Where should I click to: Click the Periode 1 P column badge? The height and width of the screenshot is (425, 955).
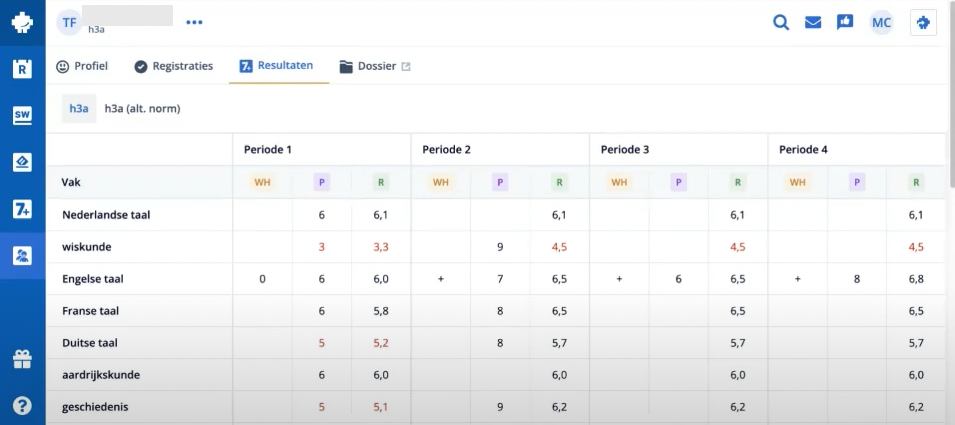pos(322,181)
